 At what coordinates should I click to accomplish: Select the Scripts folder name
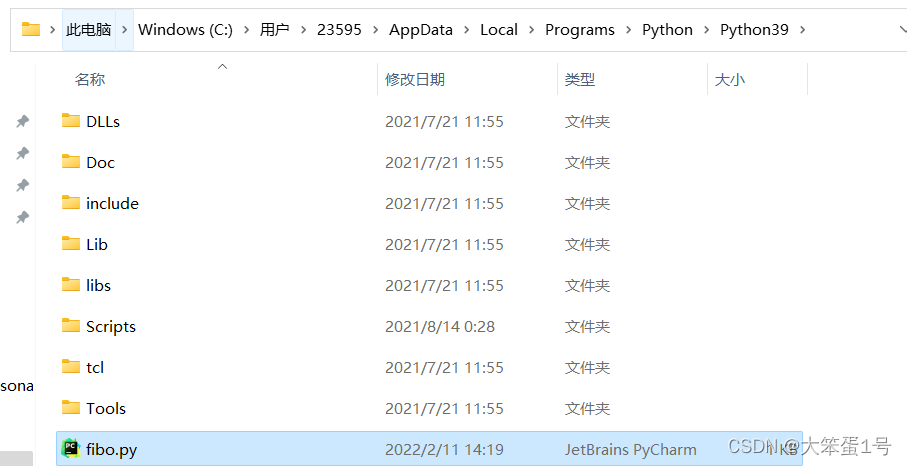pyautogui.click(x=111, y=327)
